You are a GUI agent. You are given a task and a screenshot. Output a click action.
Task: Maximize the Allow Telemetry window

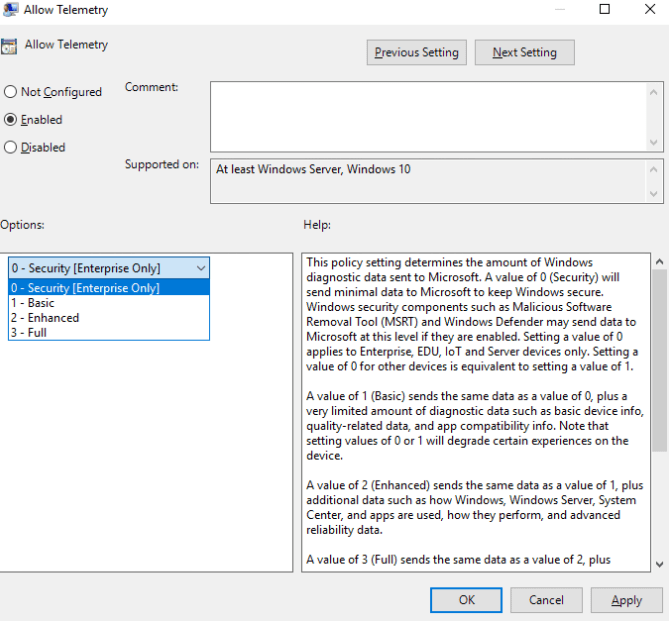click(x=604, y=10)
